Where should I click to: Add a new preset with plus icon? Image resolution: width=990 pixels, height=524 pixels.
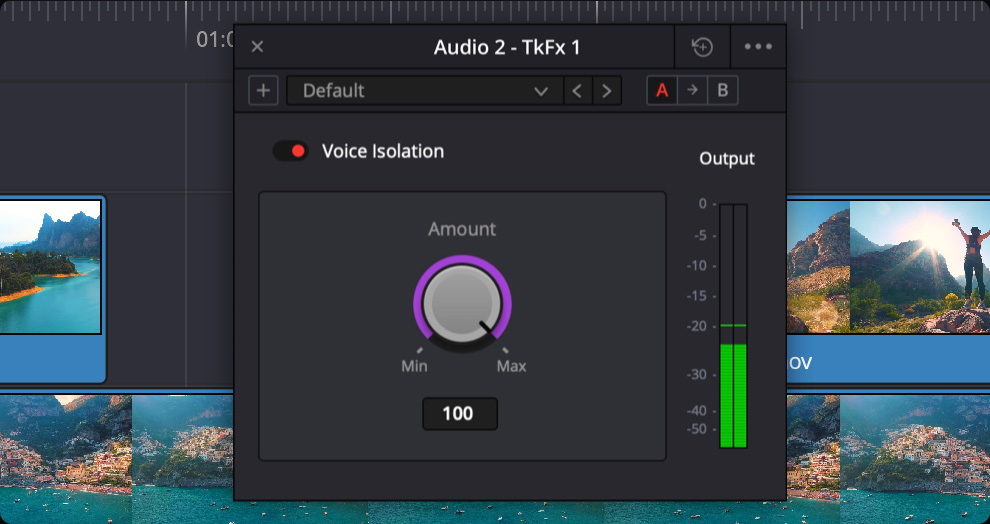(263, 91)
